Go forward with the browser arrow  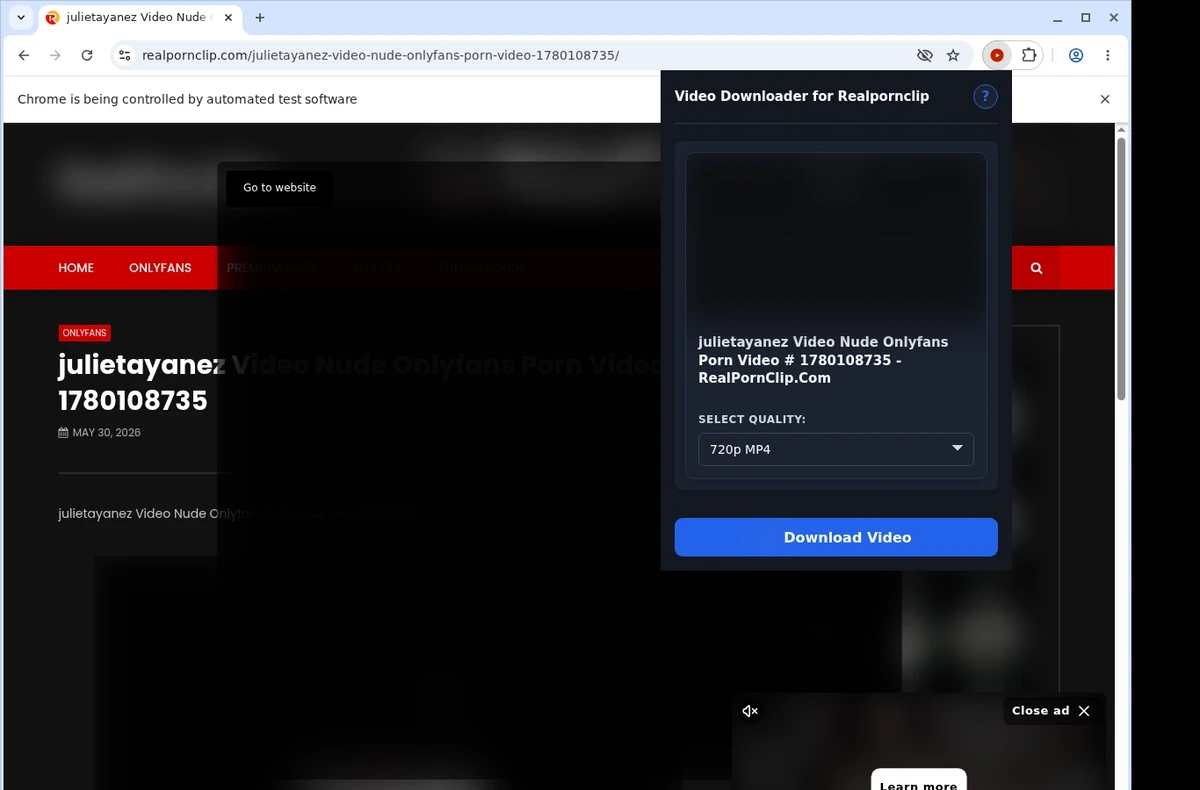(x=55, y=56)
